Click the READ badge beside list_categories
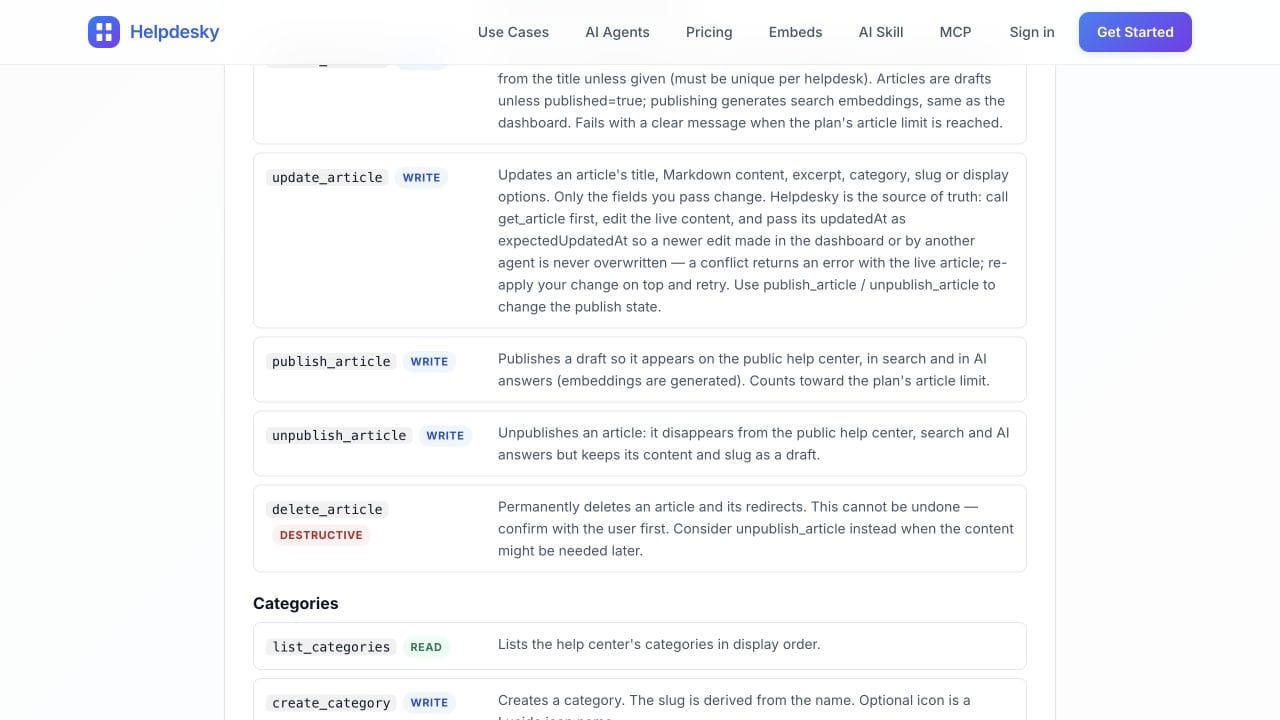Viewport: 1280px width, 720px height. point(426,647)
